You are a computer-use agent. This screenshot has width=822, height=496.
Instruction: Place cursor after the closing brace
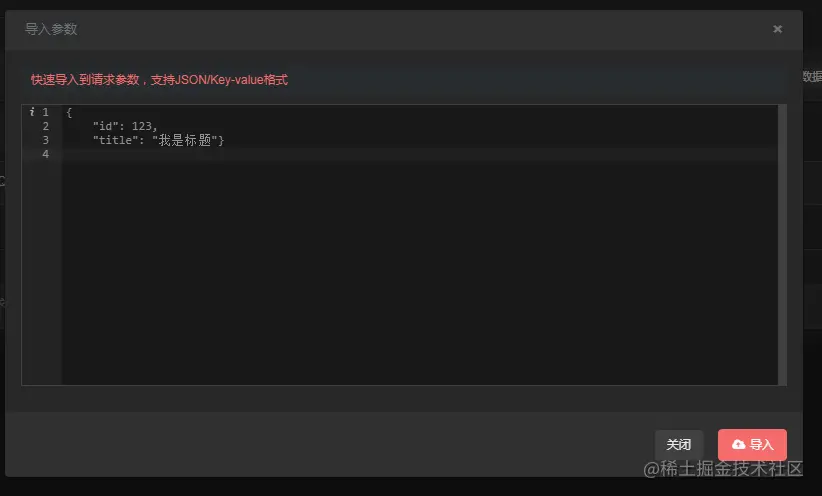224,141
